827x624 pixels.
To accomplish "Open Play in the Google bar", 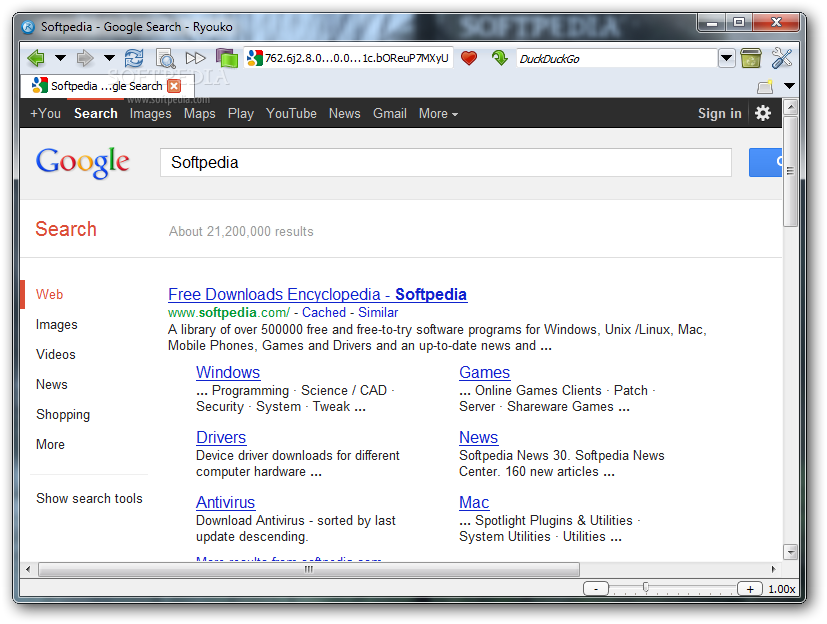I will coord(241,113).
